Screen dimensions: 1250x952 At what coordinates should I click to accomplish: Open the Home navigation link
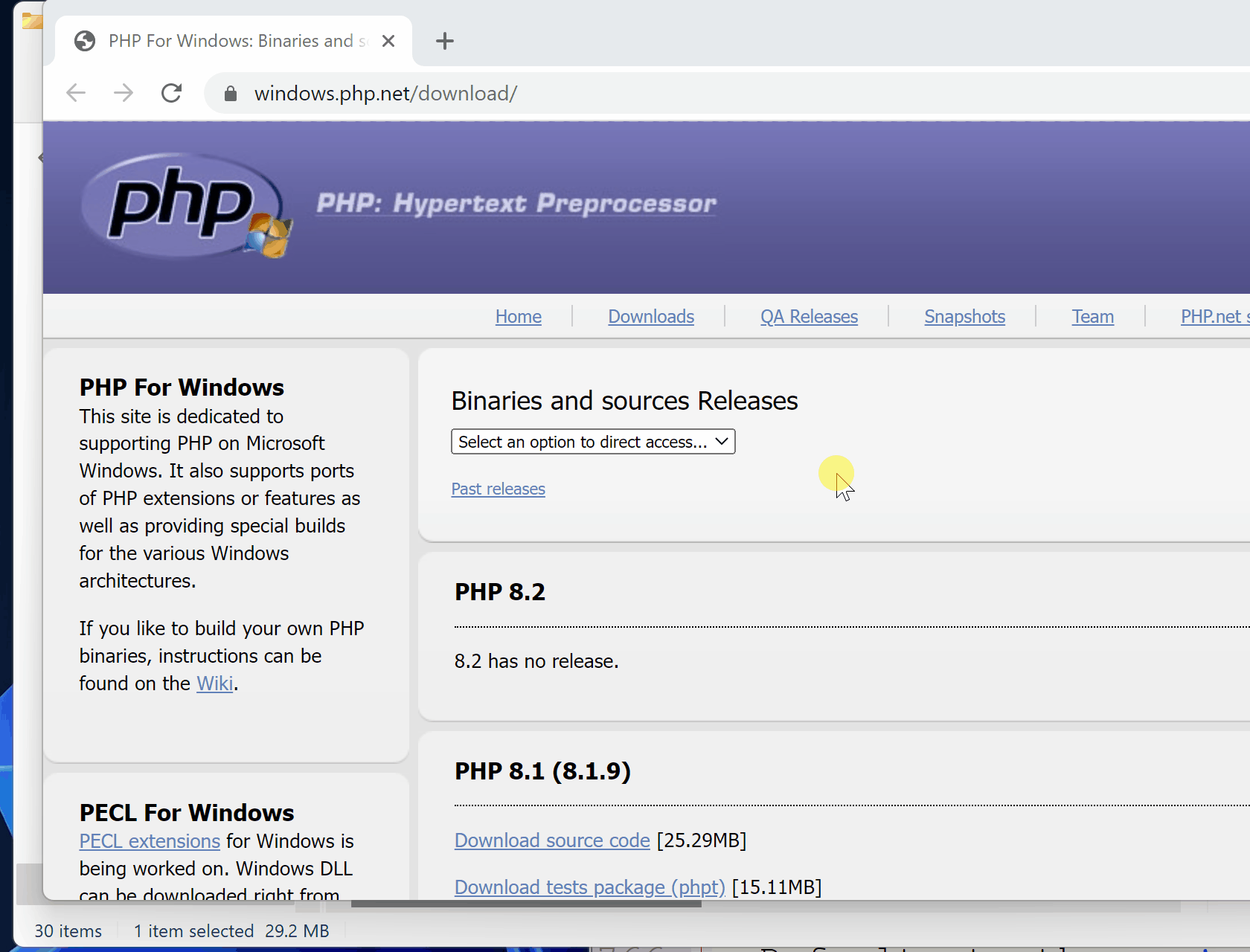click(x=518, y=317)
